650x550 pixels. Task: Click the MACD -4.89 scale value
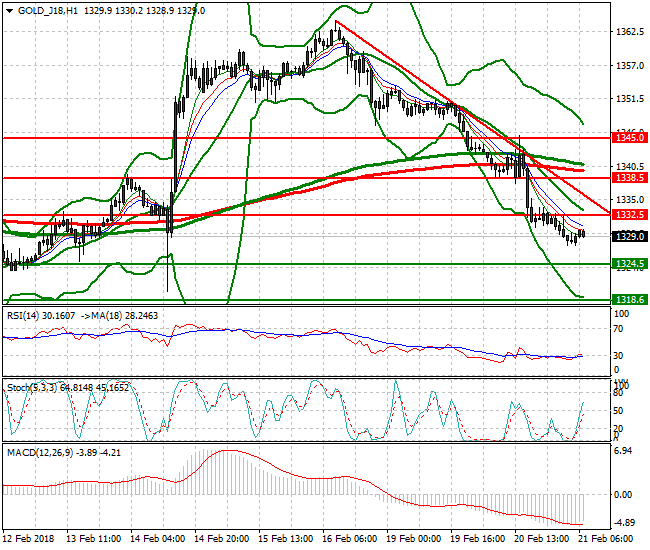(624, 523)
